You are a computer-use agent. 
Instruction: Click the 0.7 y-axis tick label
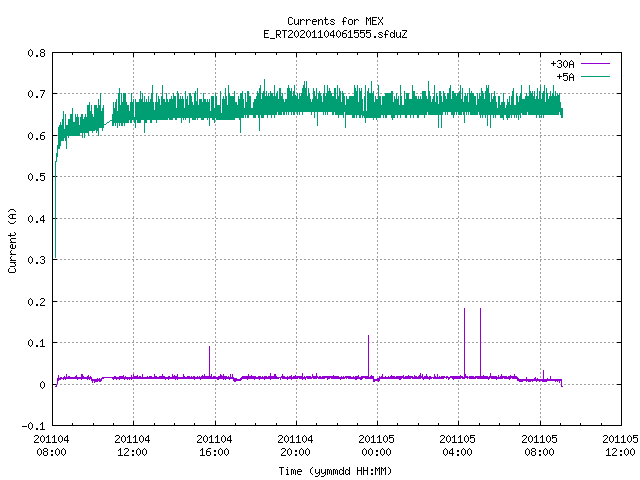pos(36,94)
